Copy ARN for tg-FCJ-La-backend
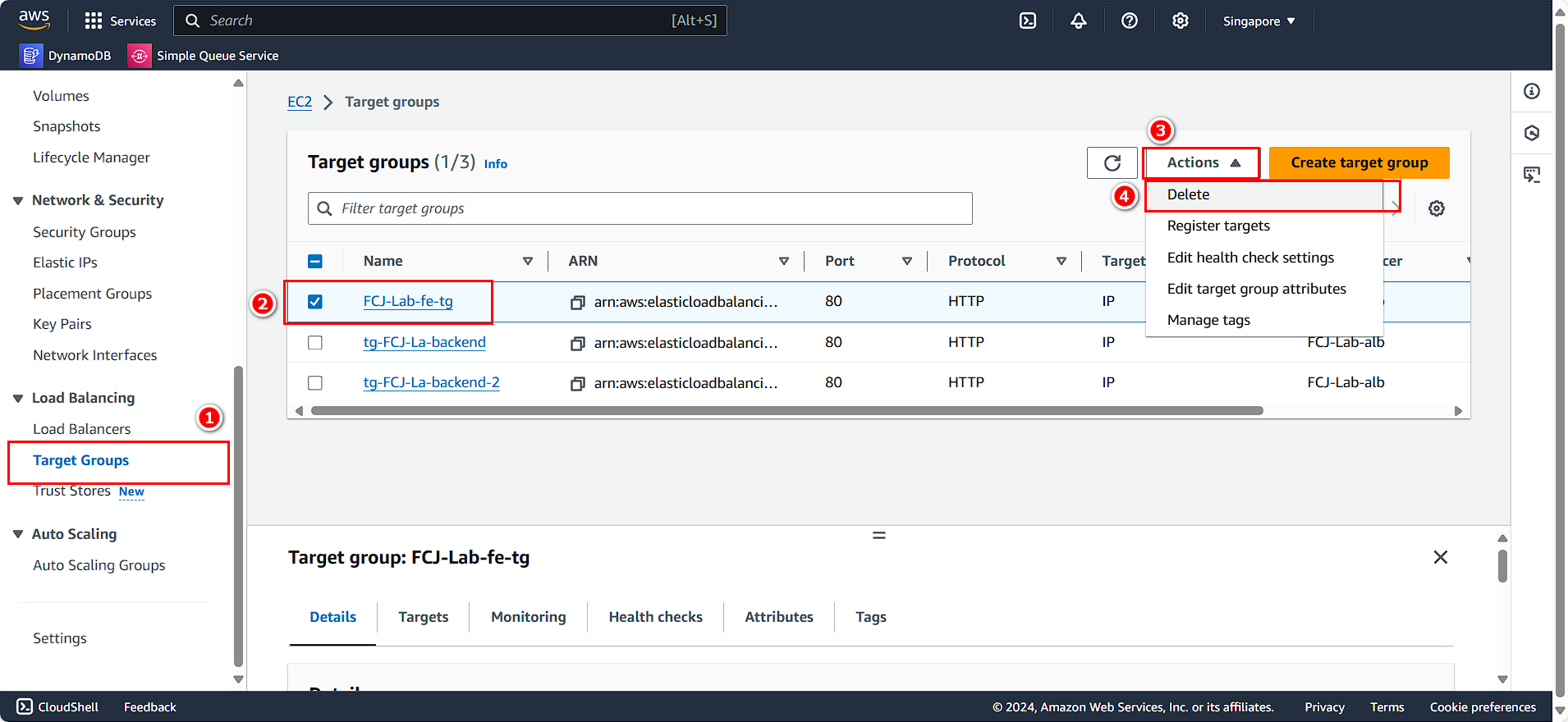 (x=578, y=343)
